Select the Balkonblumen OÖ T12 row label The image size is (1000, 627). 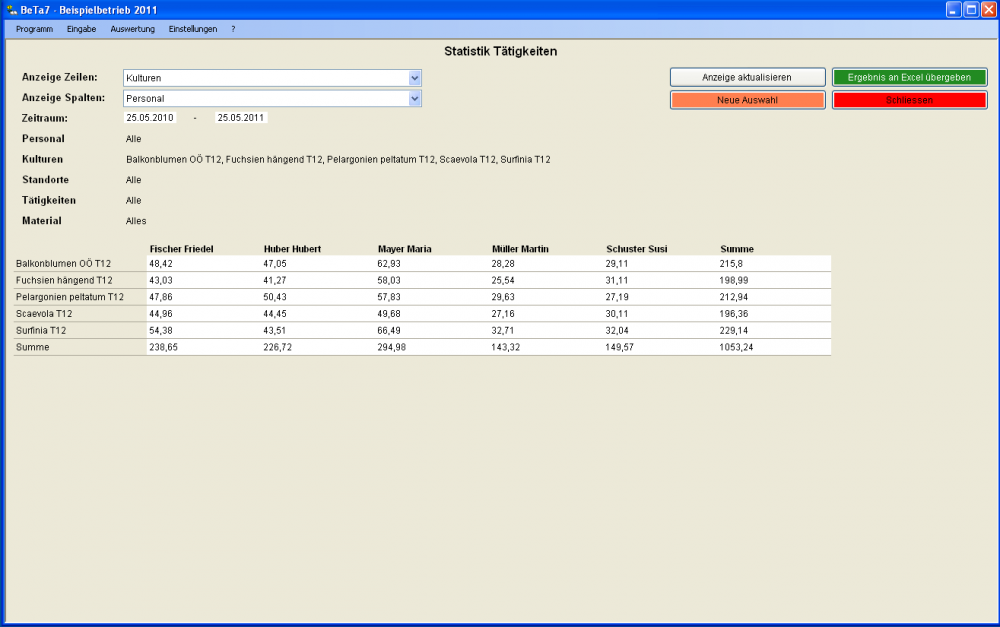click(64, 263)
